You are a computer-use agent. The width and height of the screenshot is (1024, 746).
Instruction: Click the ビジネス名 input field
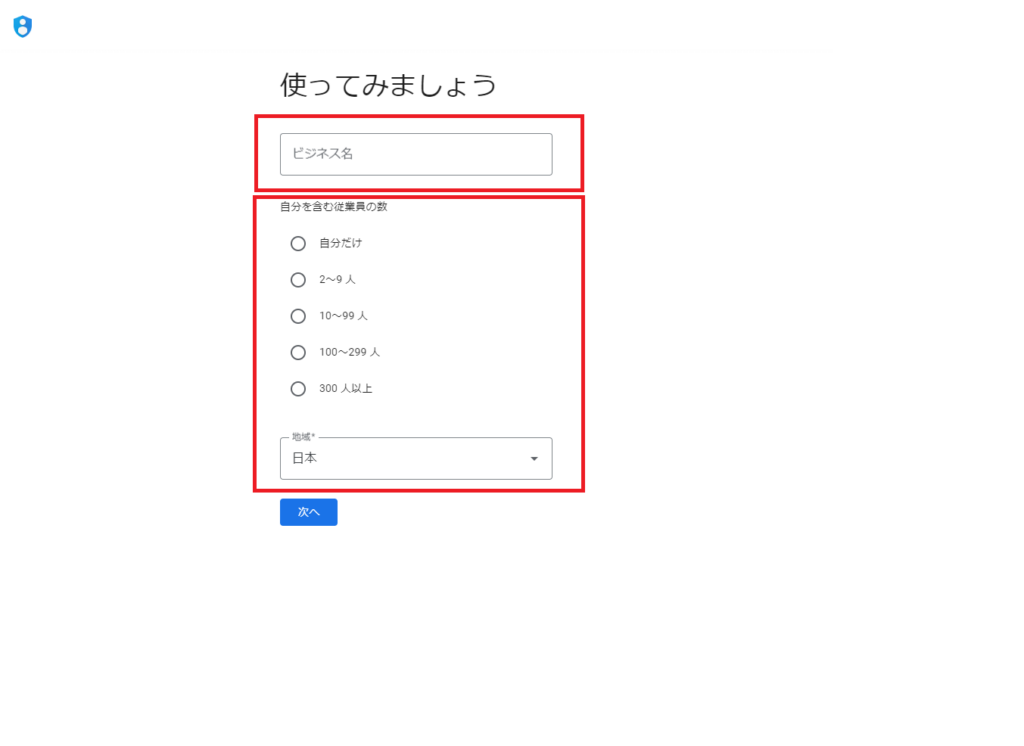416,154
